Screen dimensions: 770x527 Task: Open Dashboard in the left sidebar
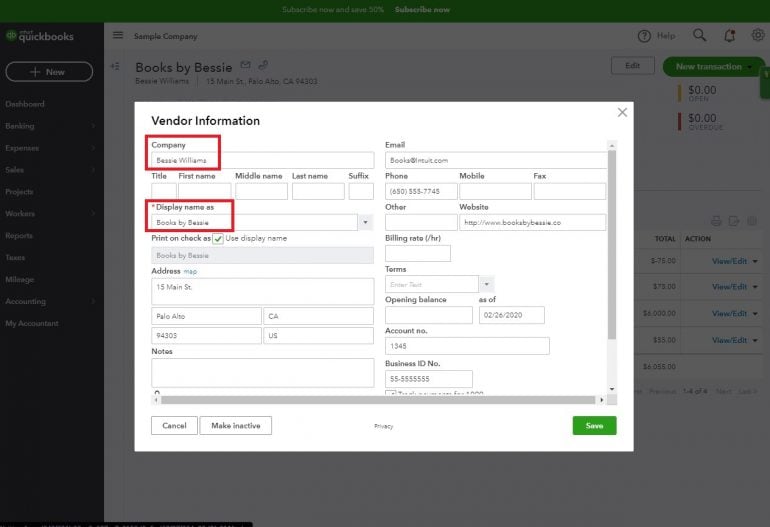click(x=25, y=104)
